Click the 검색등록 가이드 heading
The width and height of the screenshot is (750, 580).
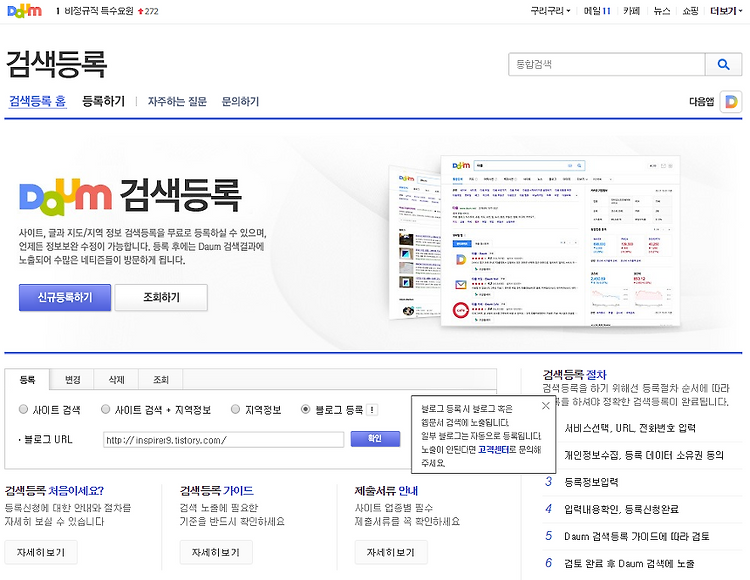(x=217, y=491)
